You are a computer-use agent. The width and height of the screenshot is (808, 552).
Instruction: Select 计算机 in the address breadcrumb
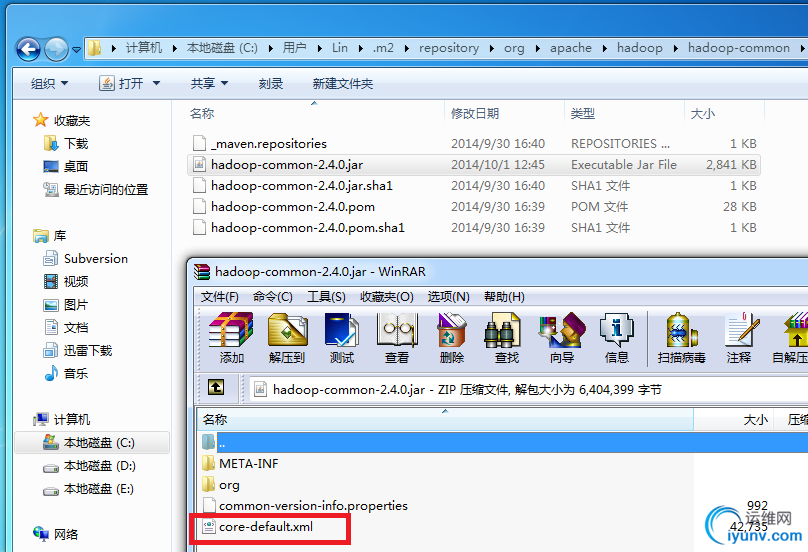[144, 48]
